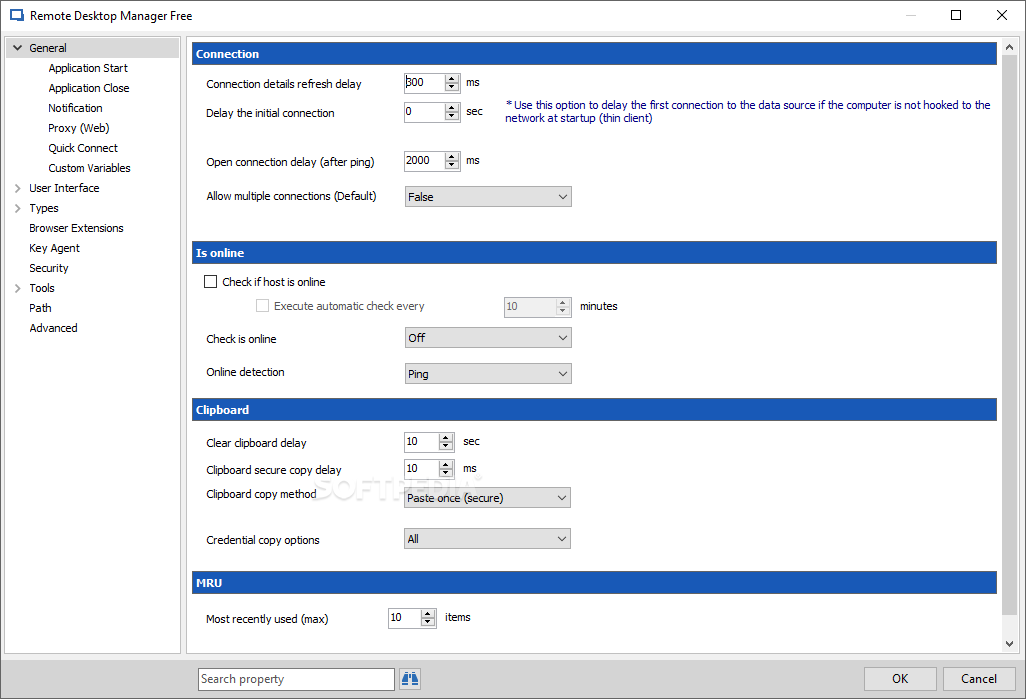
Task: Open the Check is online dropdown
Action: (488, 338)
